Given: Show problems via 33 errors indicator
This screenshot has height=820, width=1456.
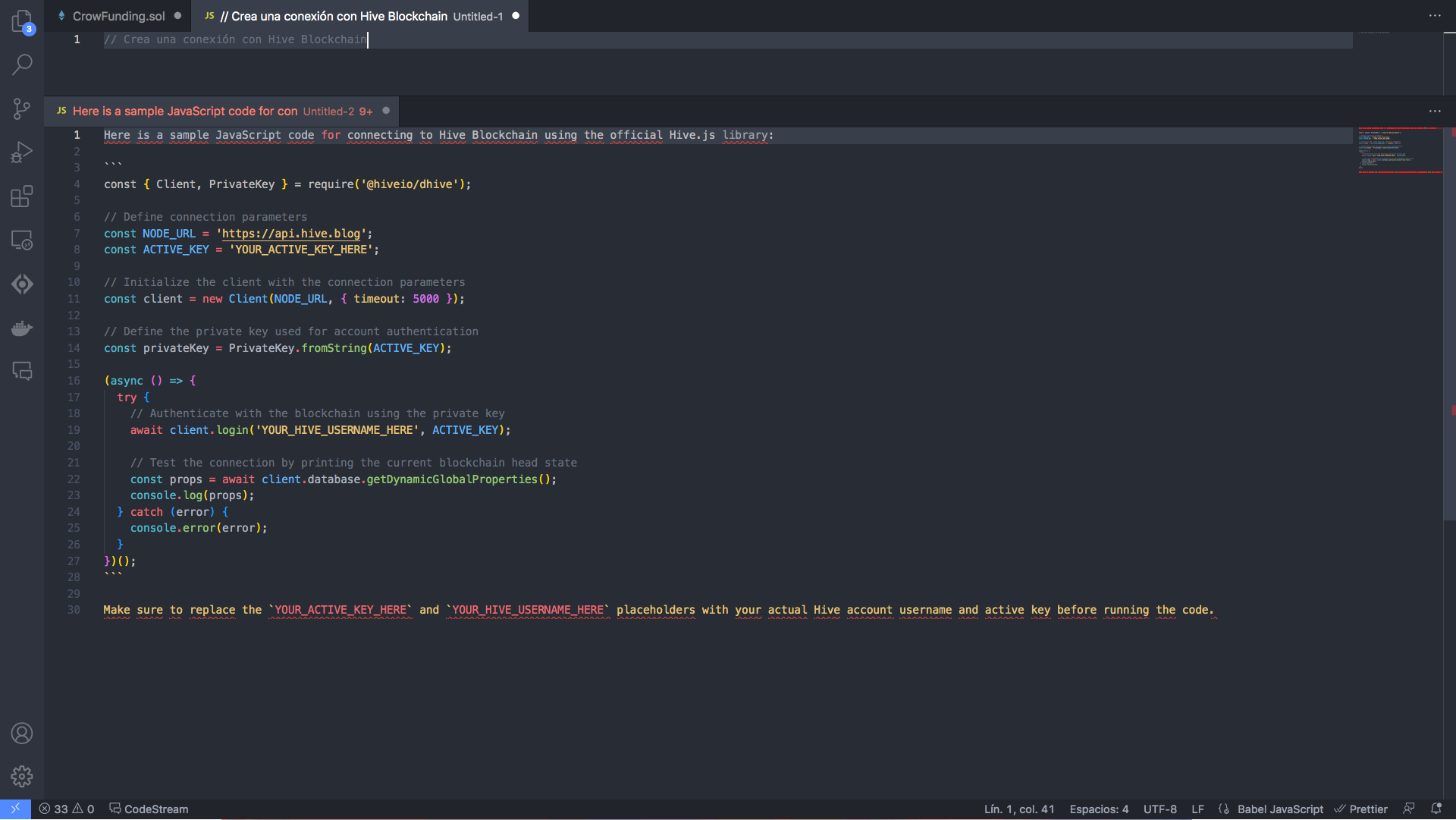Looking at the screenshot, I should (67, 809).
